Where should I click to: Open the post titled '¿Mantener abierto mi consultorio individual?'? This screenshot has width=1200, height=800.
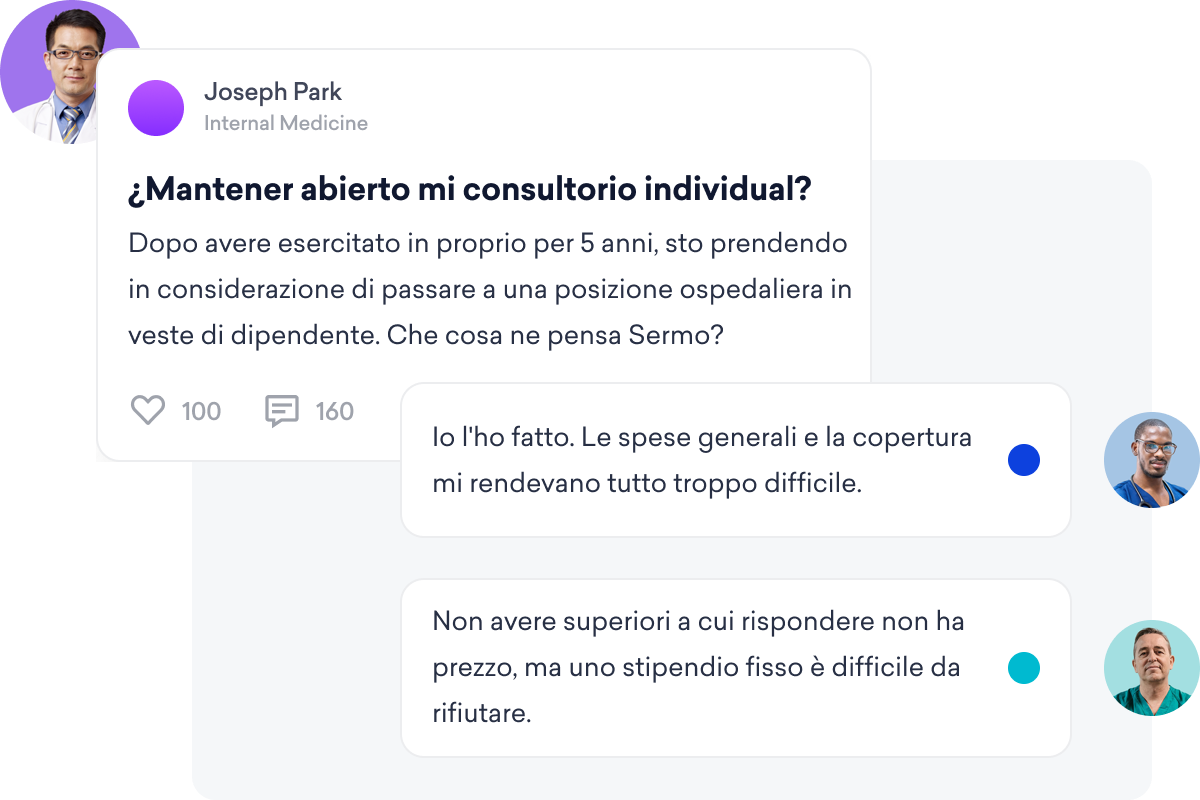coord(469,191)
